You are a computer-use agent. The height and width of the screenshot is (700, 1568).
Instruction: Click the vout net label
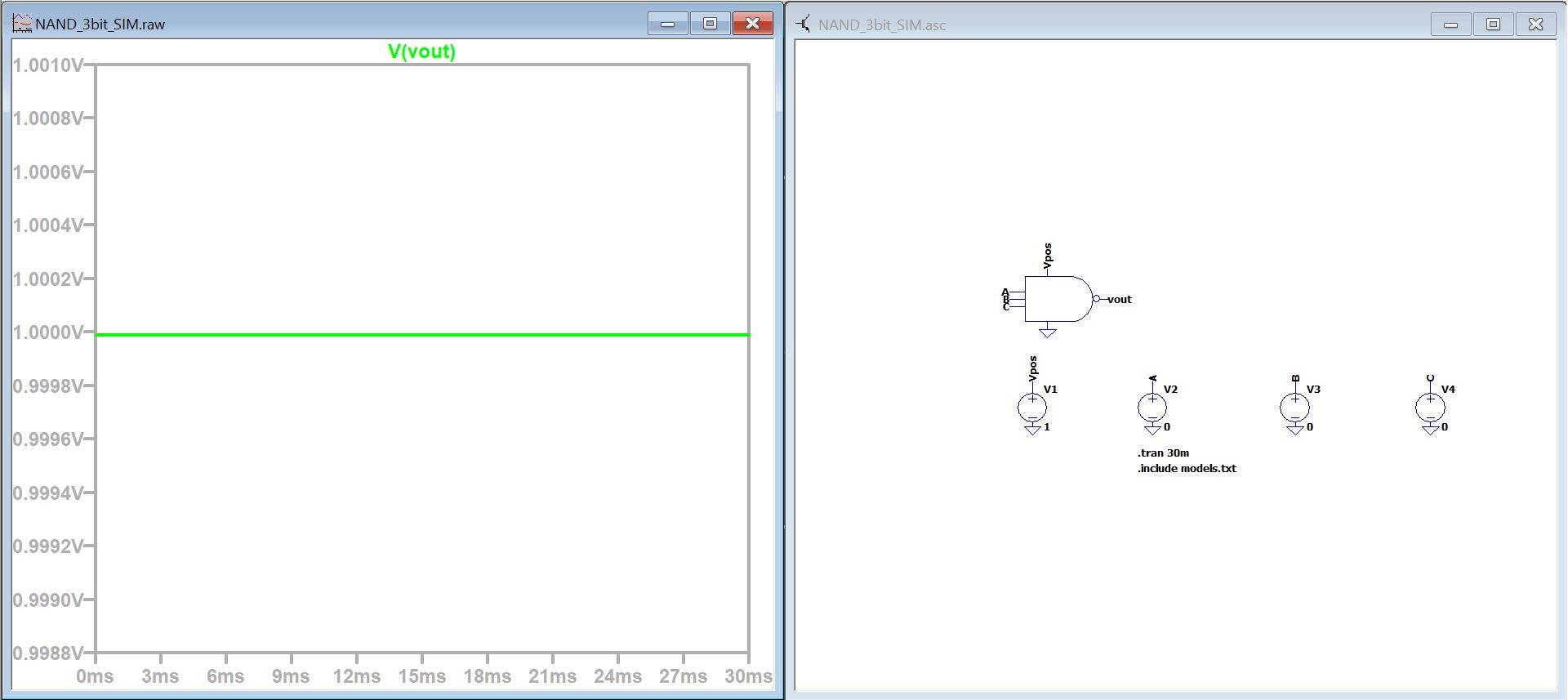pos(1119,300)
